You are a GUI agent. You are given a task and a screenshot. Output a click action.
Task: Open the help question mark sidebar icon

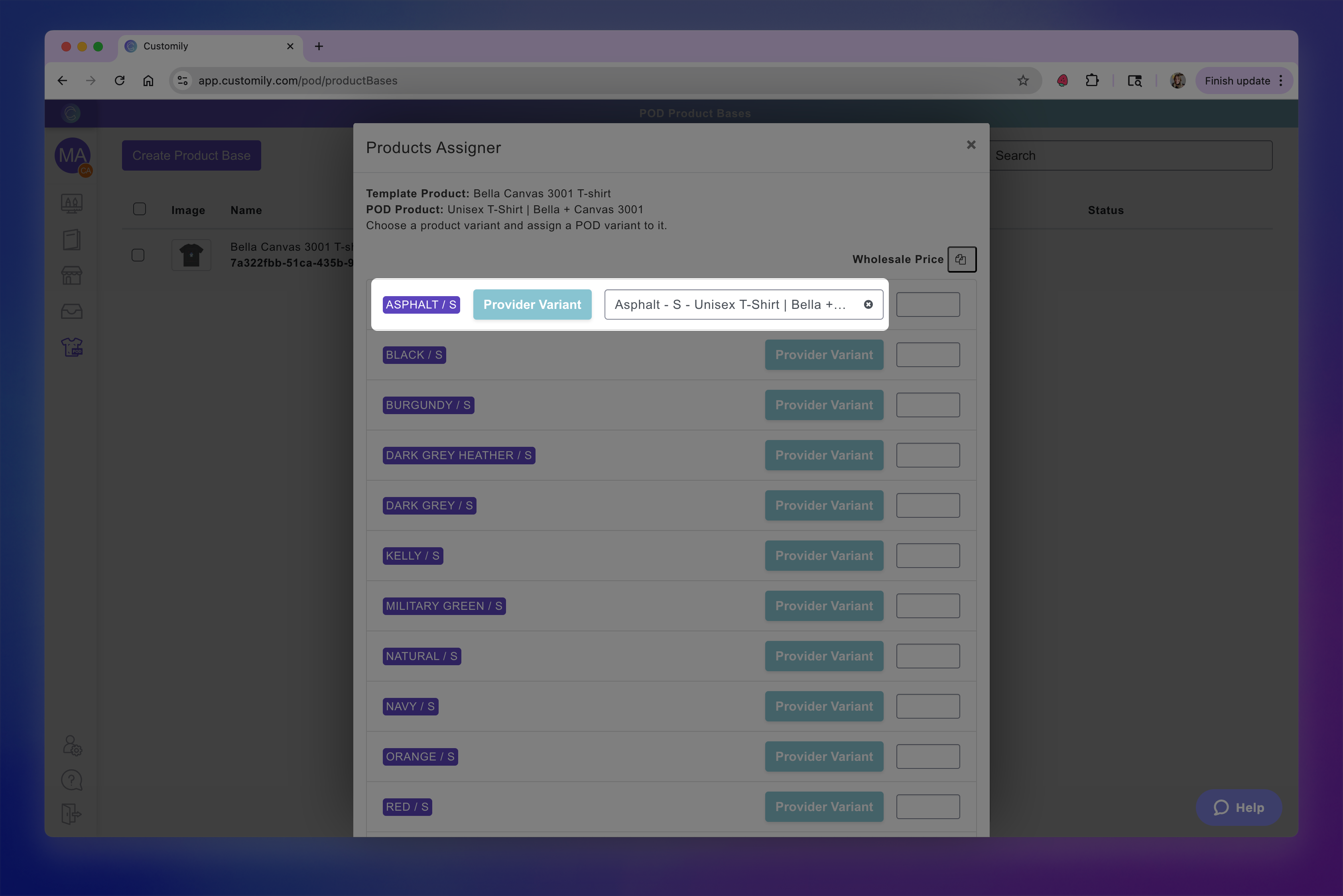tap(72, 780)
